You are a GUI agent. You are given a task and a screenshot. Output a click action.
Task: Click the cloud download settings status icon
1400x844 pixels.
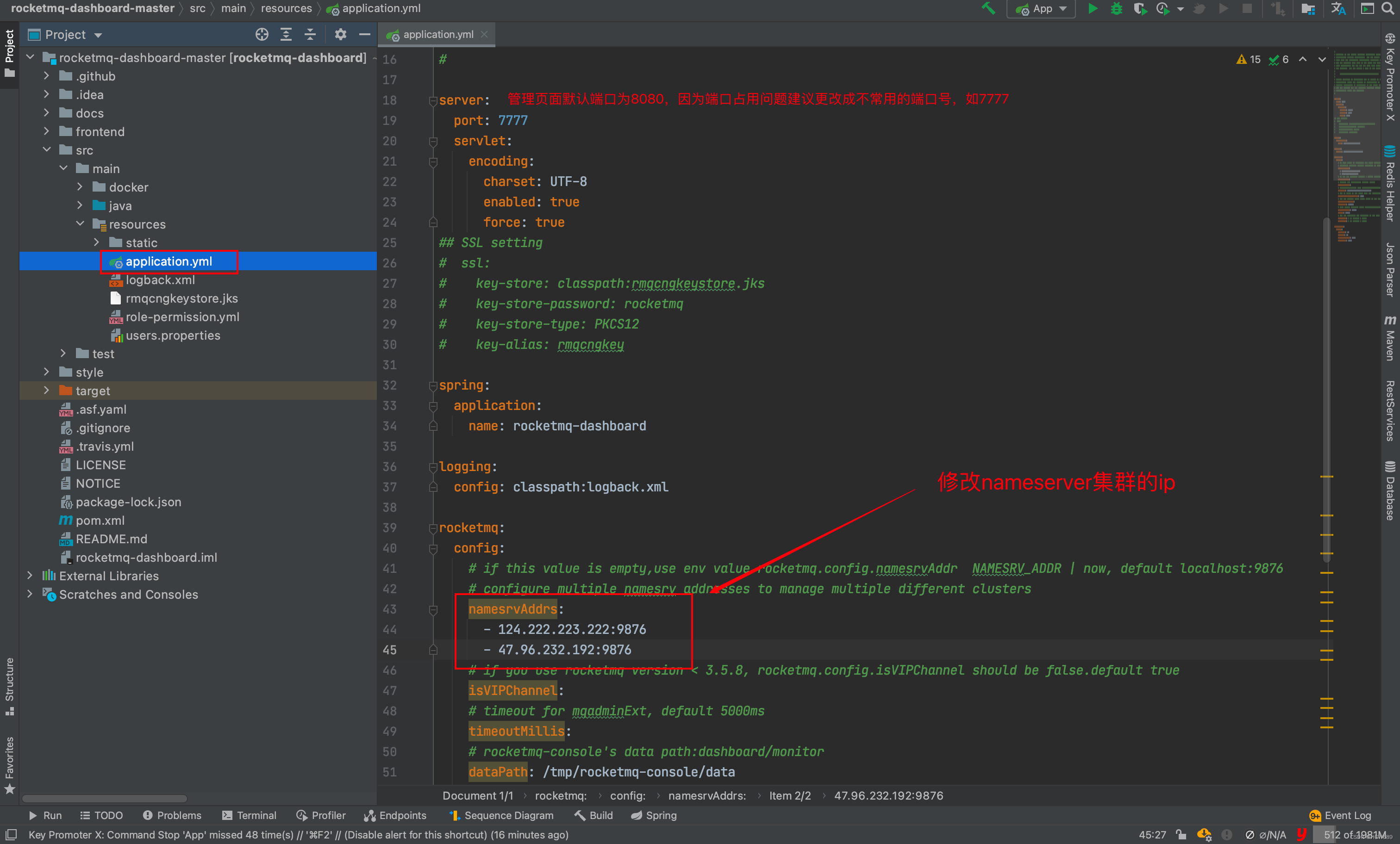[1204, 834]
